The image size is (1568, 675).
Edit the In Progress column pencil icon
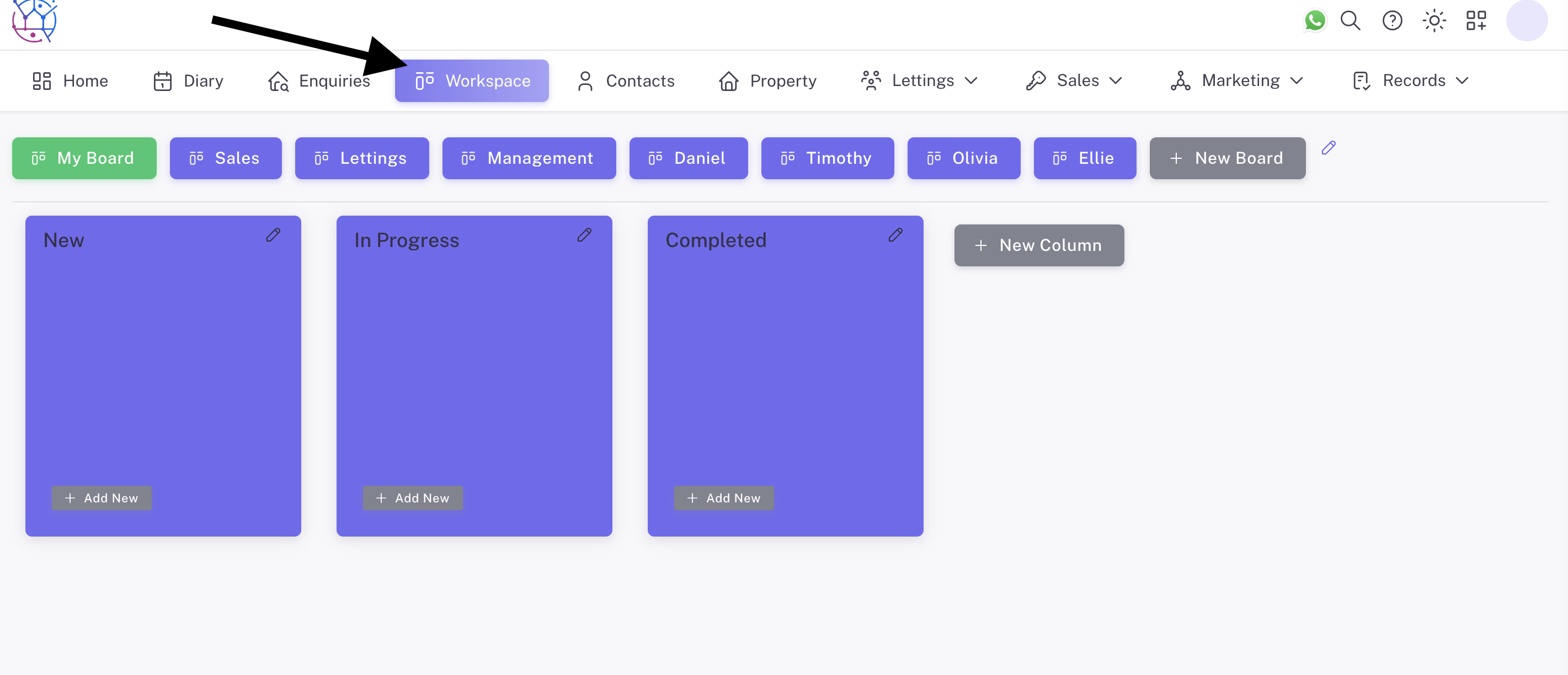pyautogui.click(x=584, y=235)
